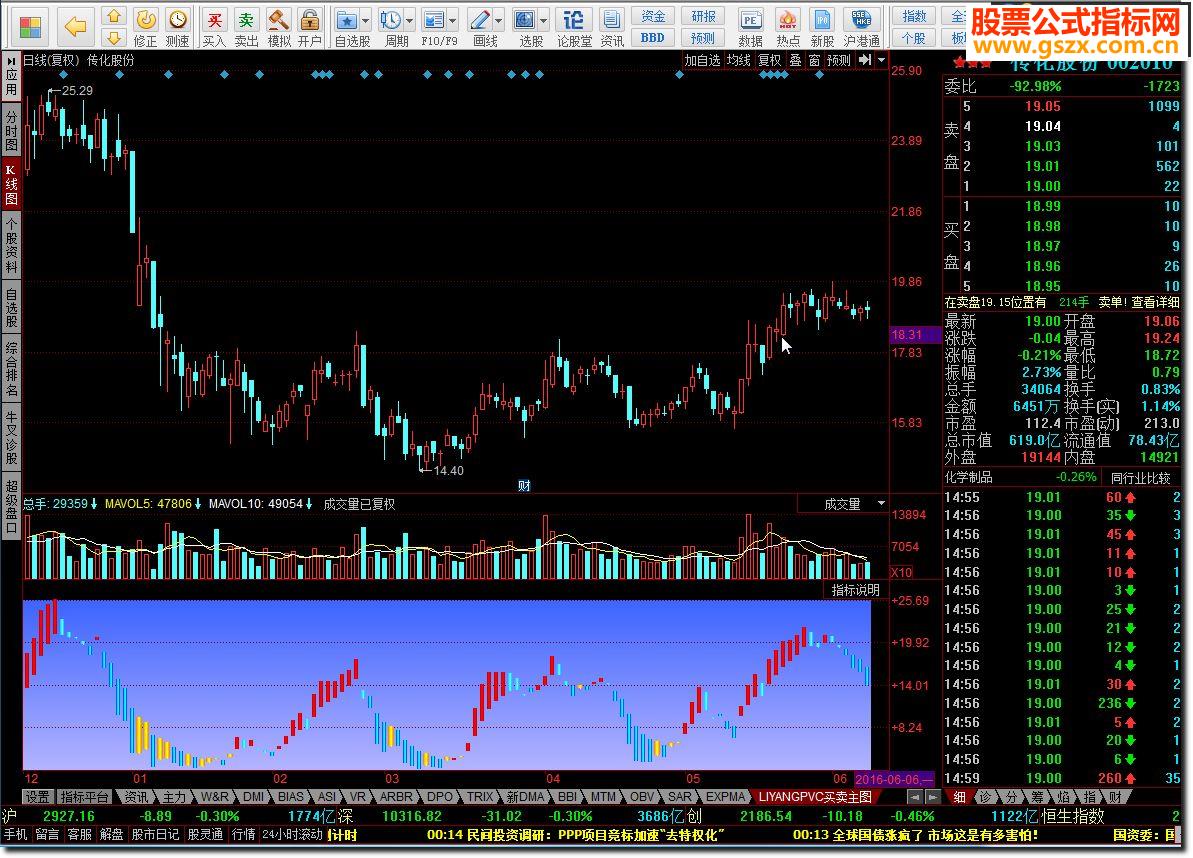Click the 卖出 (sell) icon
Image resolution: width=1193 pixels, height=858 pixels.
coord(246,21)
